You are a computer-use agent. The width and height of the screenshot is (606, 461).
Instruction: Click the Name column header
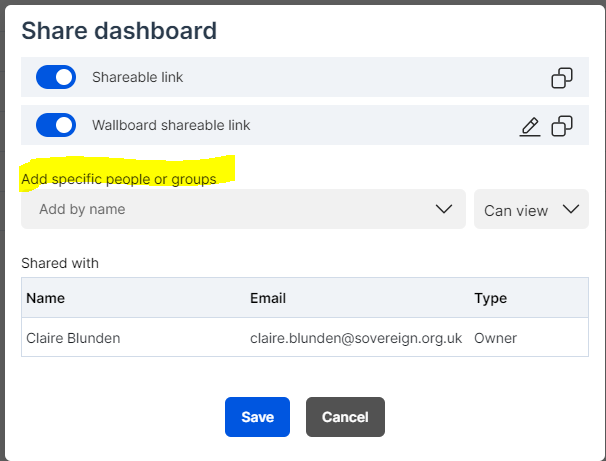(46, 298)
